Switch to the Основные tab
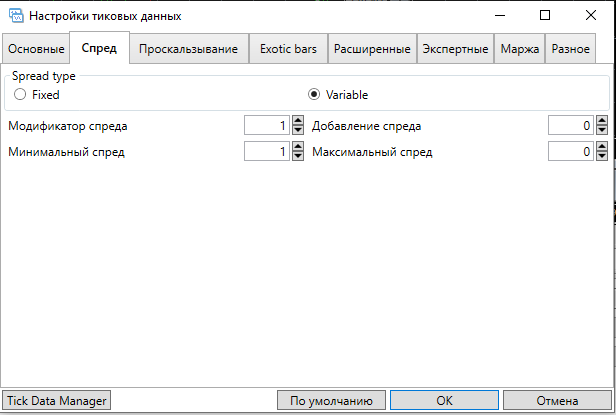The image size is (616, 415). pyautogui.click(x=36, y=49)
